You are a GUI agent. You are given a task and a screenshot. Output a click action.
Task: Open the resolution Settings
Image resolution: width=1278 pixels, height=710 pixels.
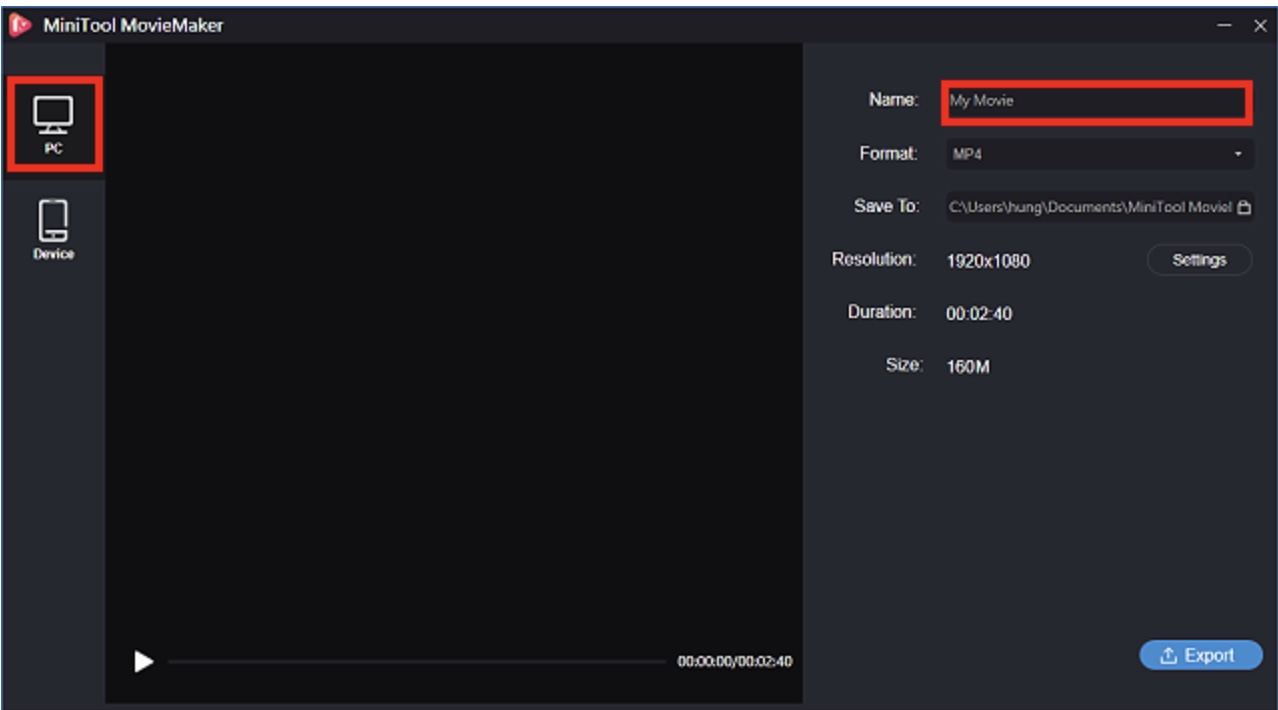tap(1199, 260)
